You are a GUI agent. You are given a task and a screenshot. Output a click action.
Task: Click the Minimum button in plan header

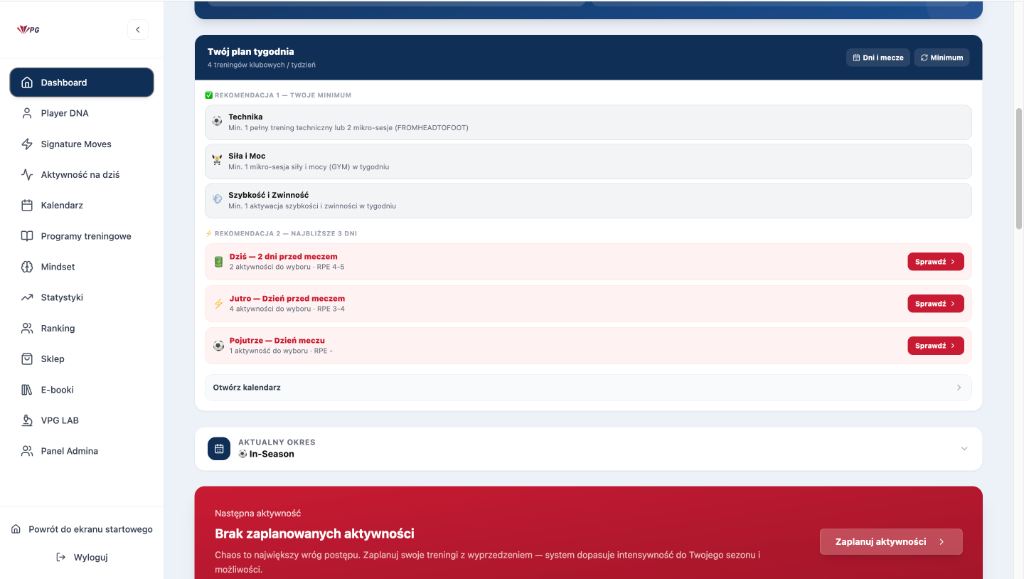coord(942,57)
